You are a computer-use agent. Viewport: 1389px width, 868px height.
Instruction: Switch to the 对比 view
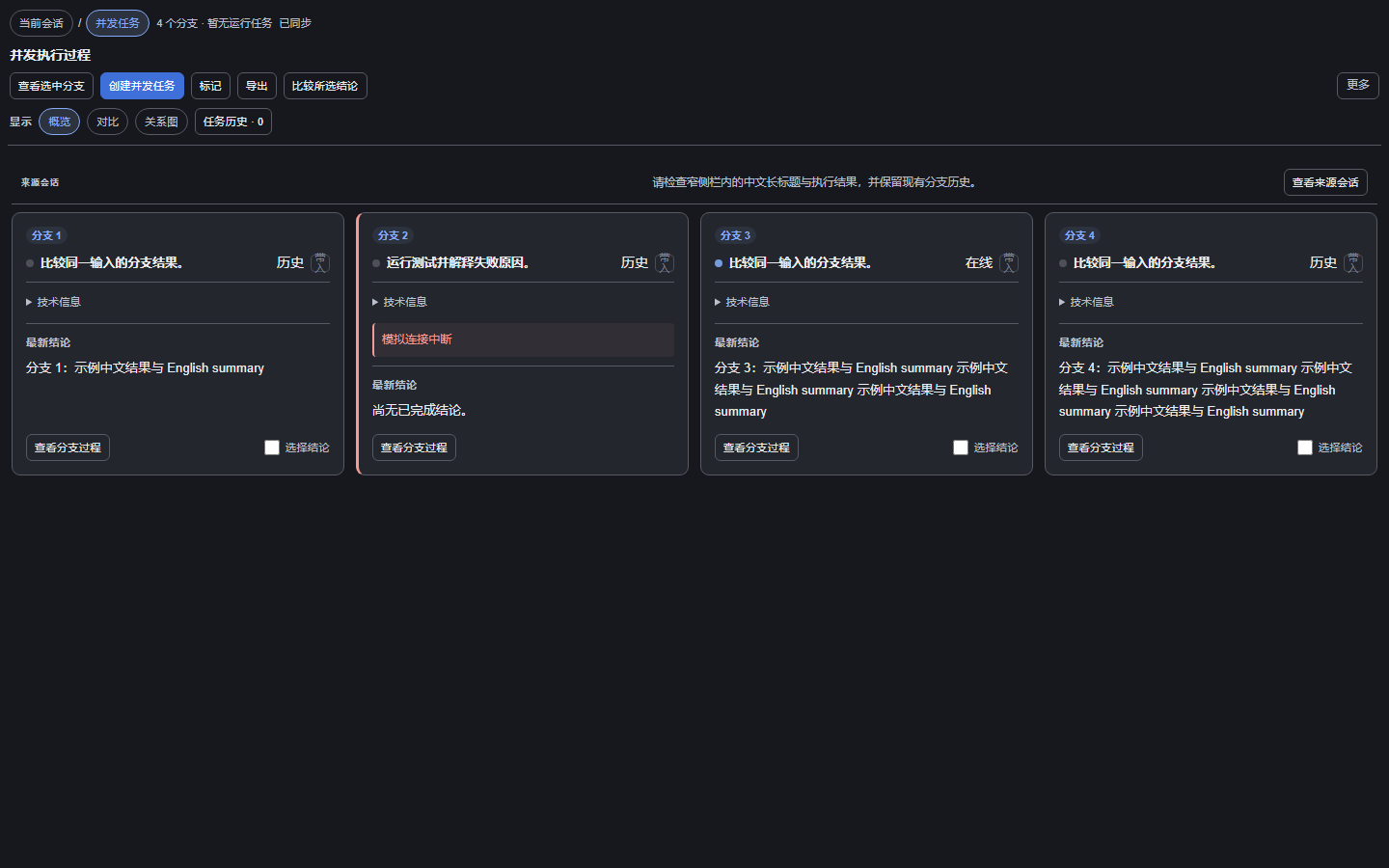[107, 122]
